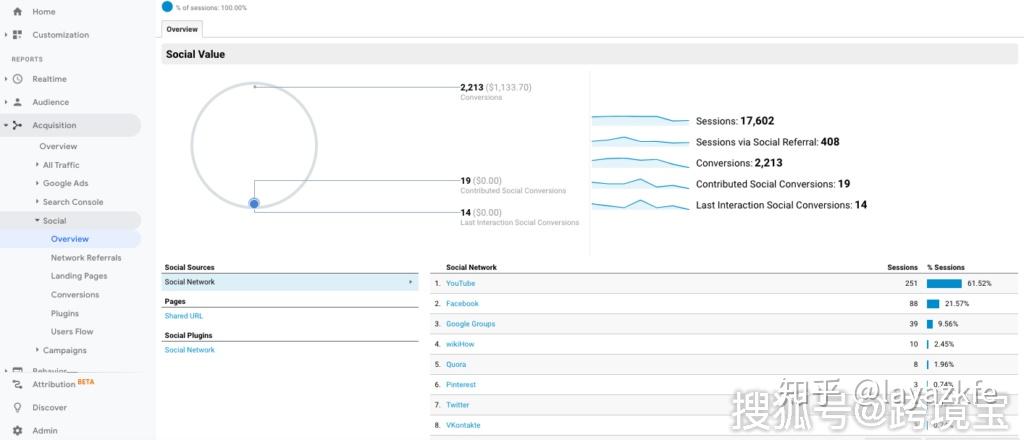
Task: Expand the Campaigns submenu
Action: click(37, 350)
